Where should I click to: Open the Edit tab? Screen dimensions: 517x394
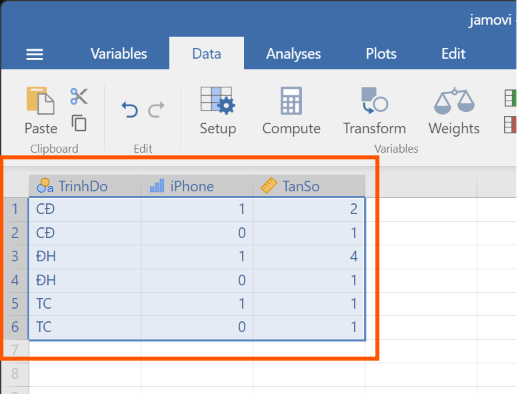click(x=453, y=54)
